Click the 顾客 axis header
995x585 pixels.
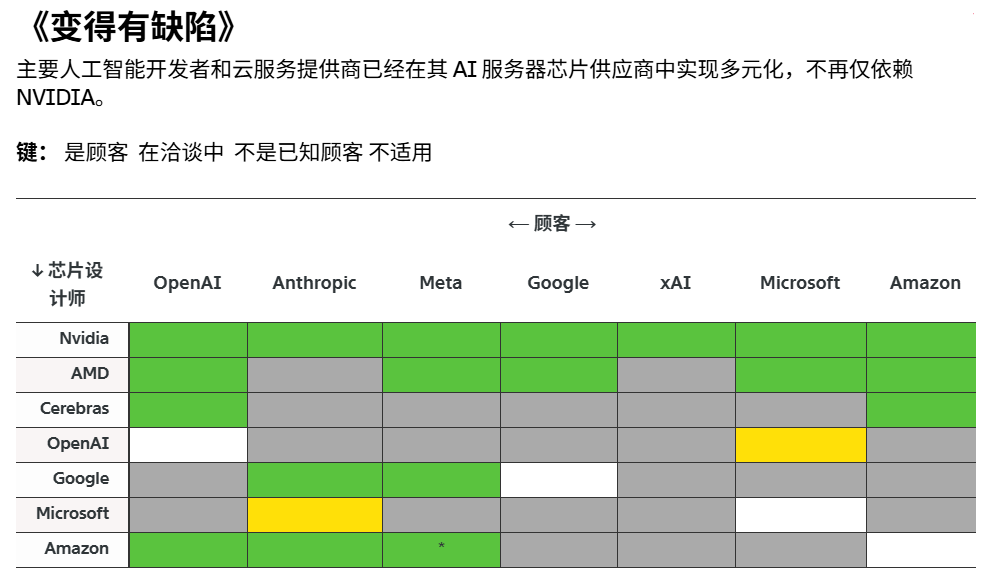[x=552, y=223]
